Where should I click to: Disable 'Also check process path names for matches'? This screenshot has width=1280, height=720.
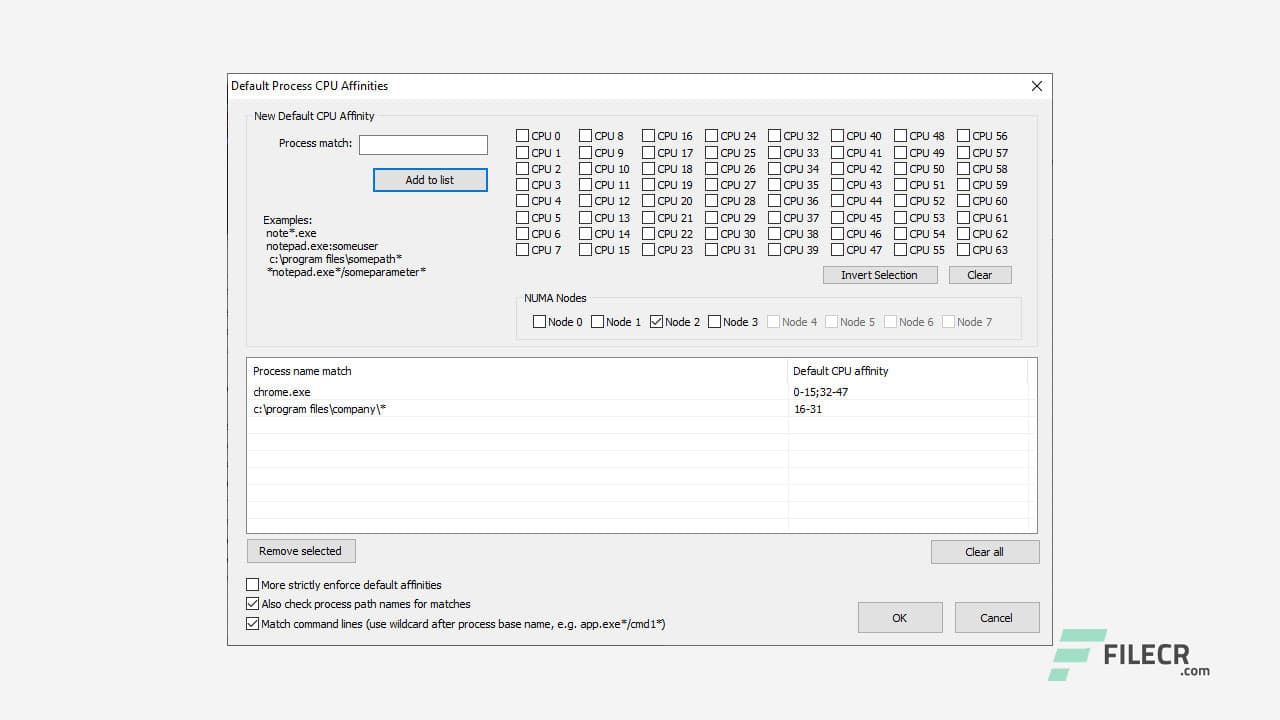(x=252, y=604)
